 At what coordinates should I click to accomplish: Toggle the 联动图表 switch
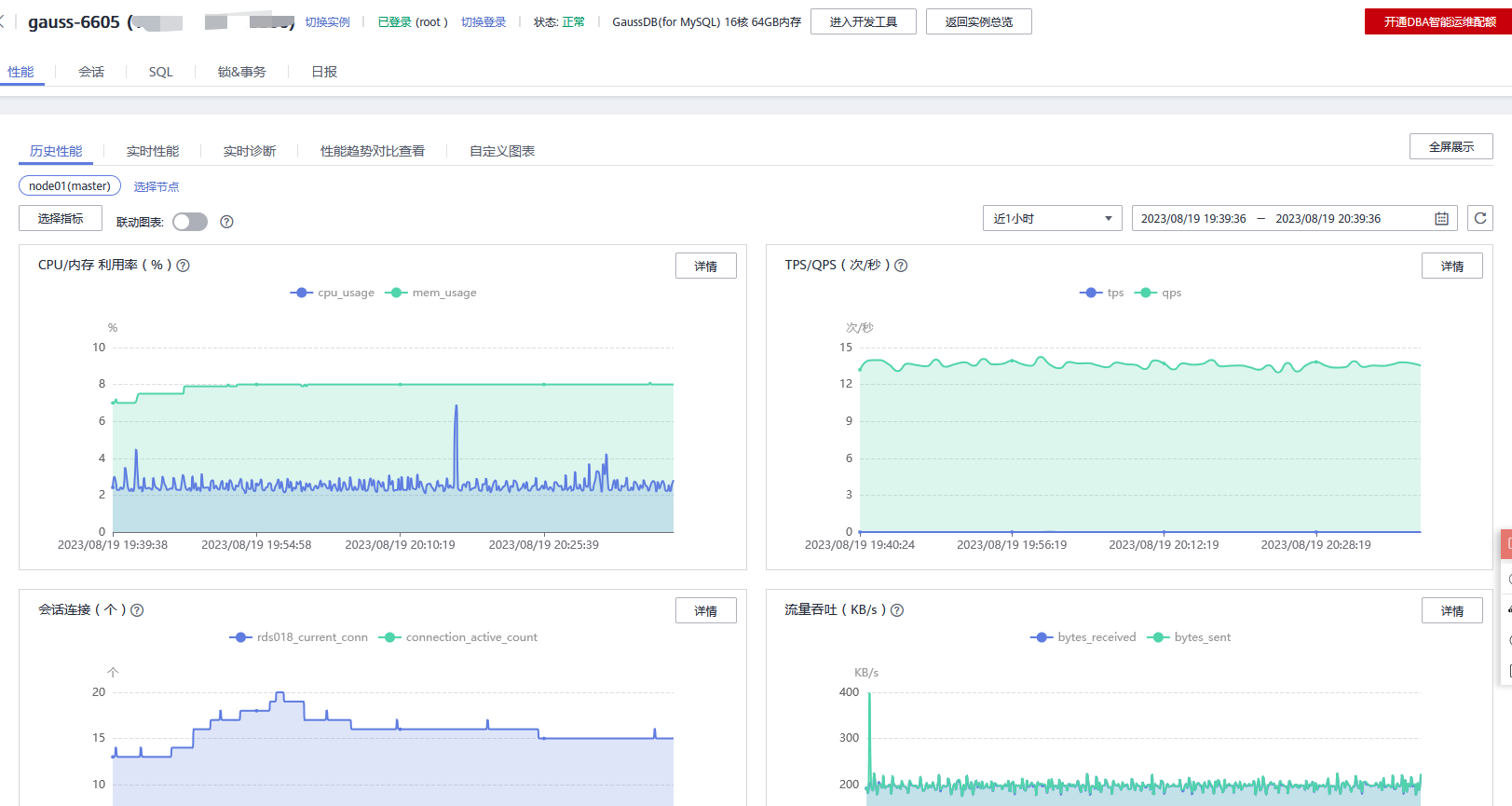[190, 222]
